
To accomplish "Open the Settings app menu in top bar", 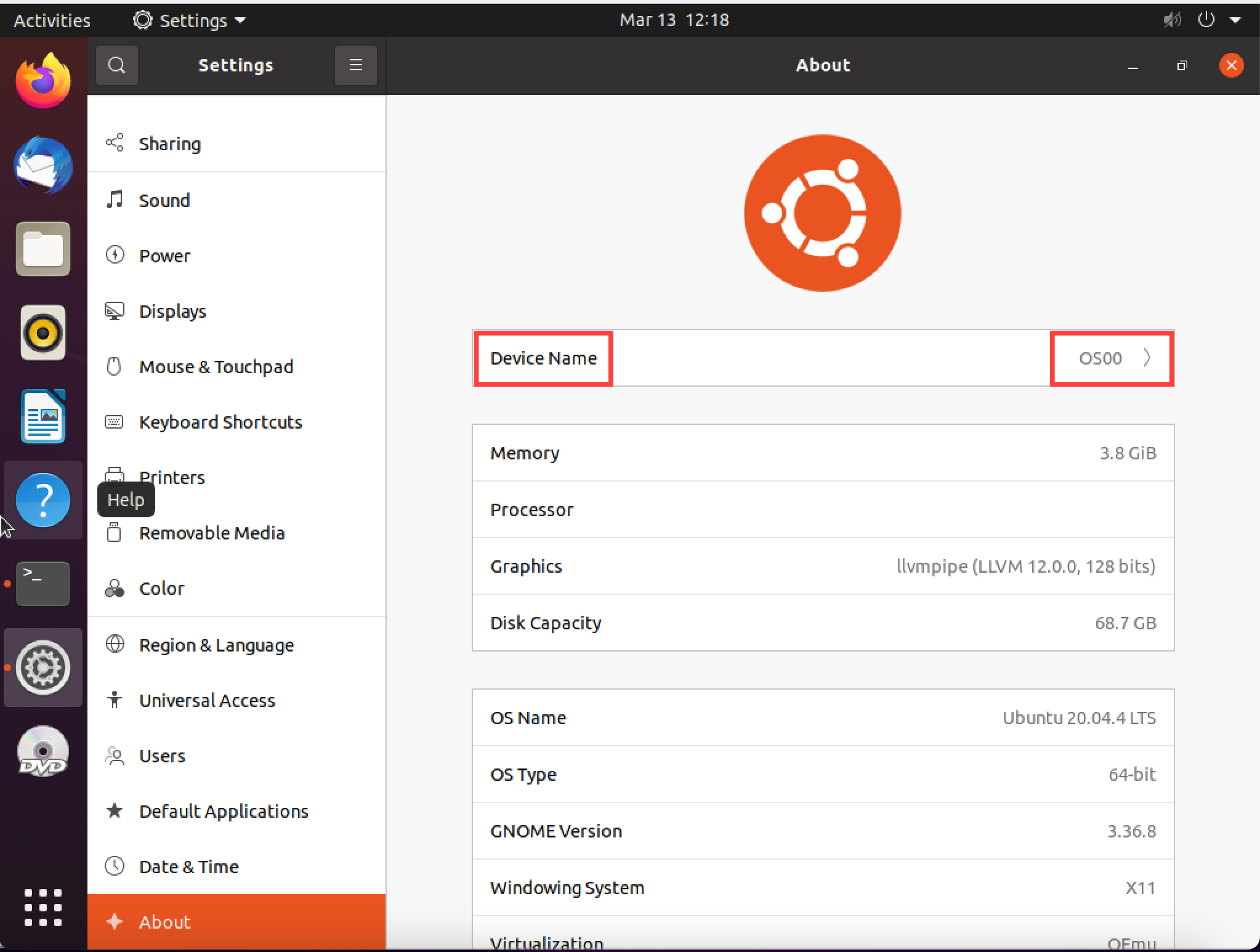I will coord(190,20).
